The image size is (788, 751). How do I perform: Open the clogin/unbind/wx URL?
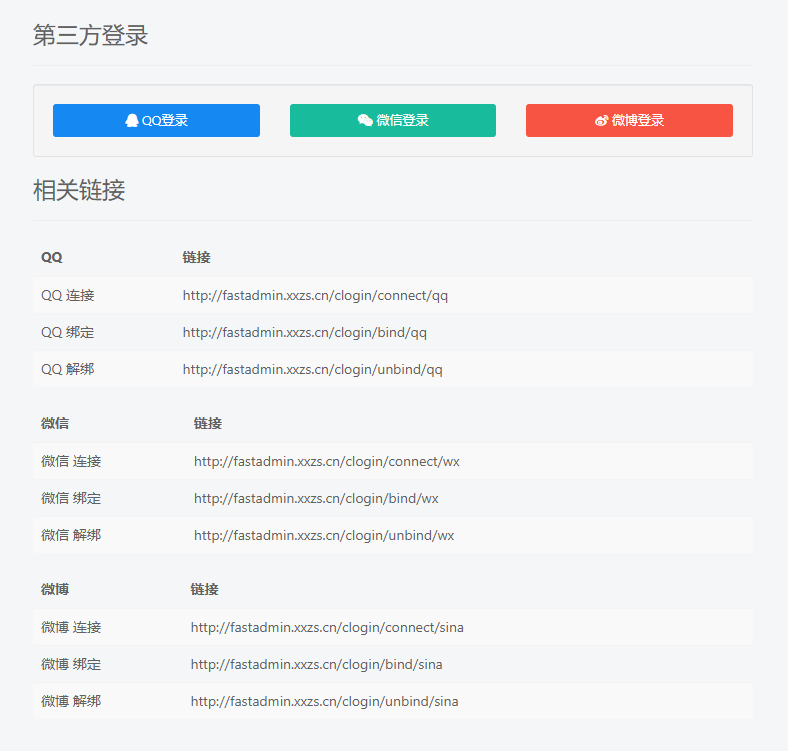click(x=324, y=536)
